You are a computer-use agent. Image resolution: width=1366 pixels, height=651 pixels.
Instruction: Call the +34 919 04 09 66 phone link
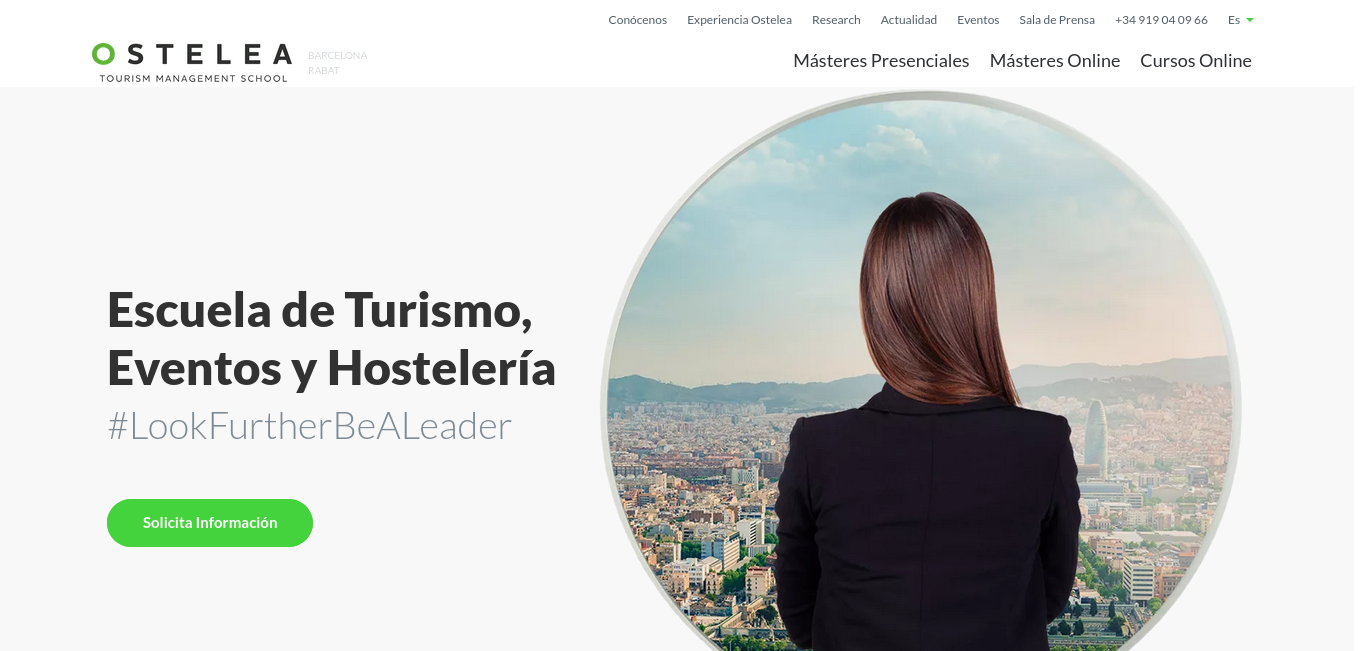1161,20
